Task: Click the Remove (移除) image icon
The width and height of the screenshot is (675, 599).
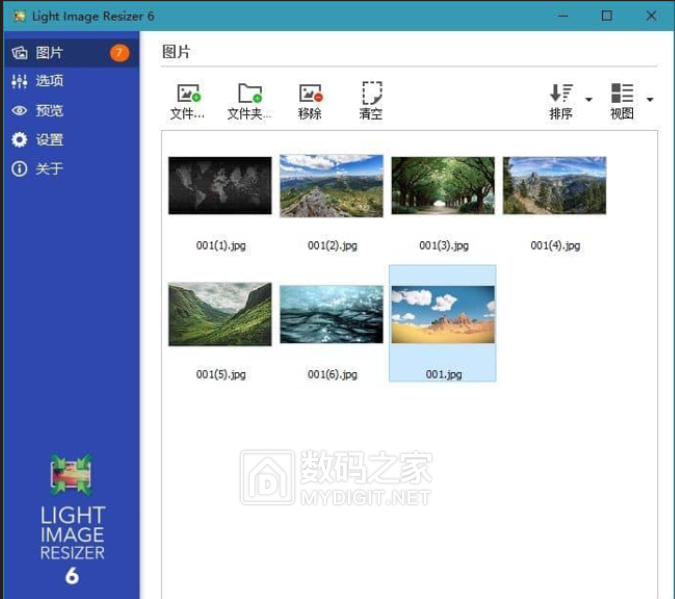Action: pos(310,95)
